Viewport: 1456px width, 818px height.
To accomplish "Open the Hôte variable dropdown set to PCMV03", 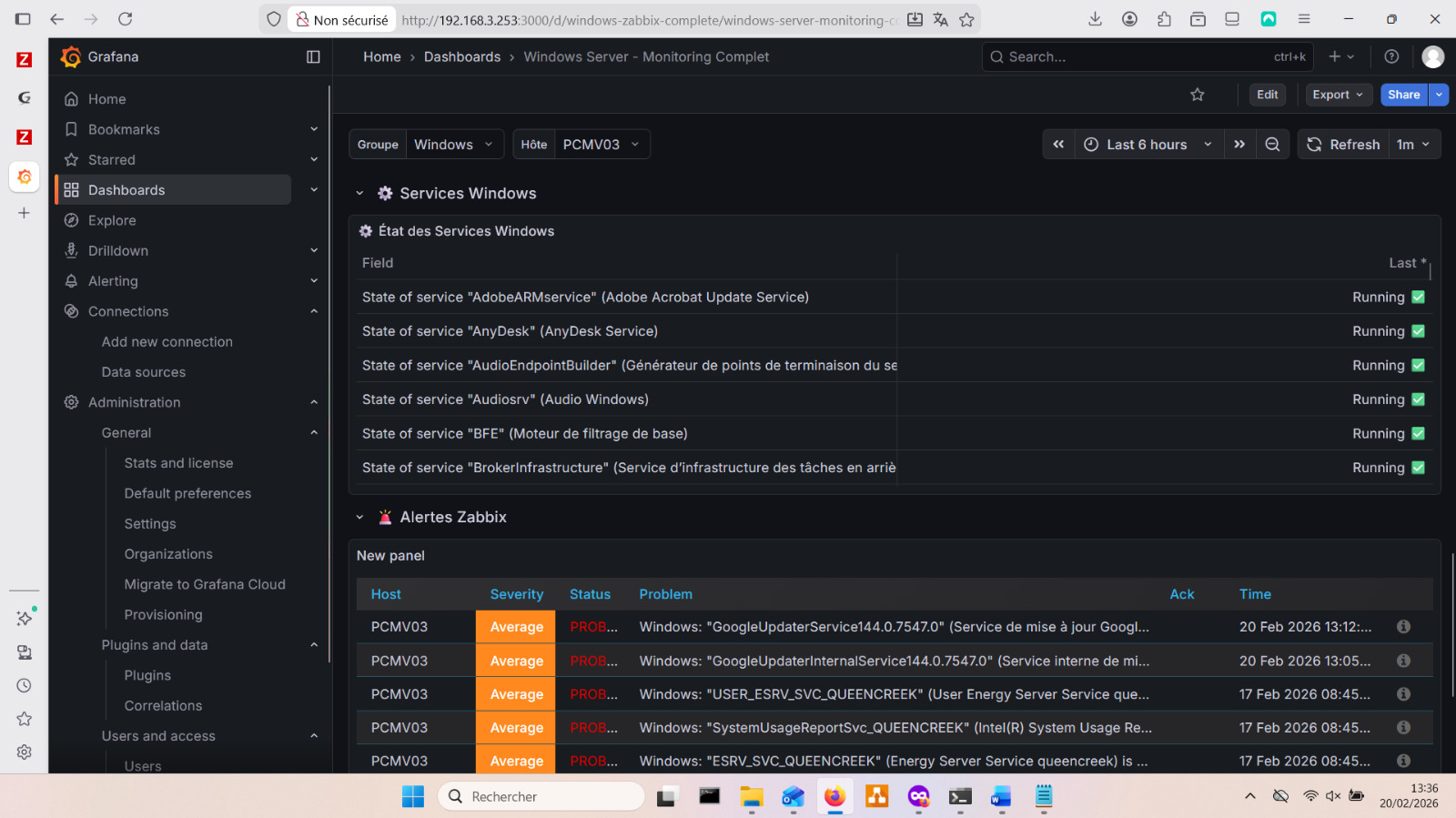I will (x=602, y=145).
